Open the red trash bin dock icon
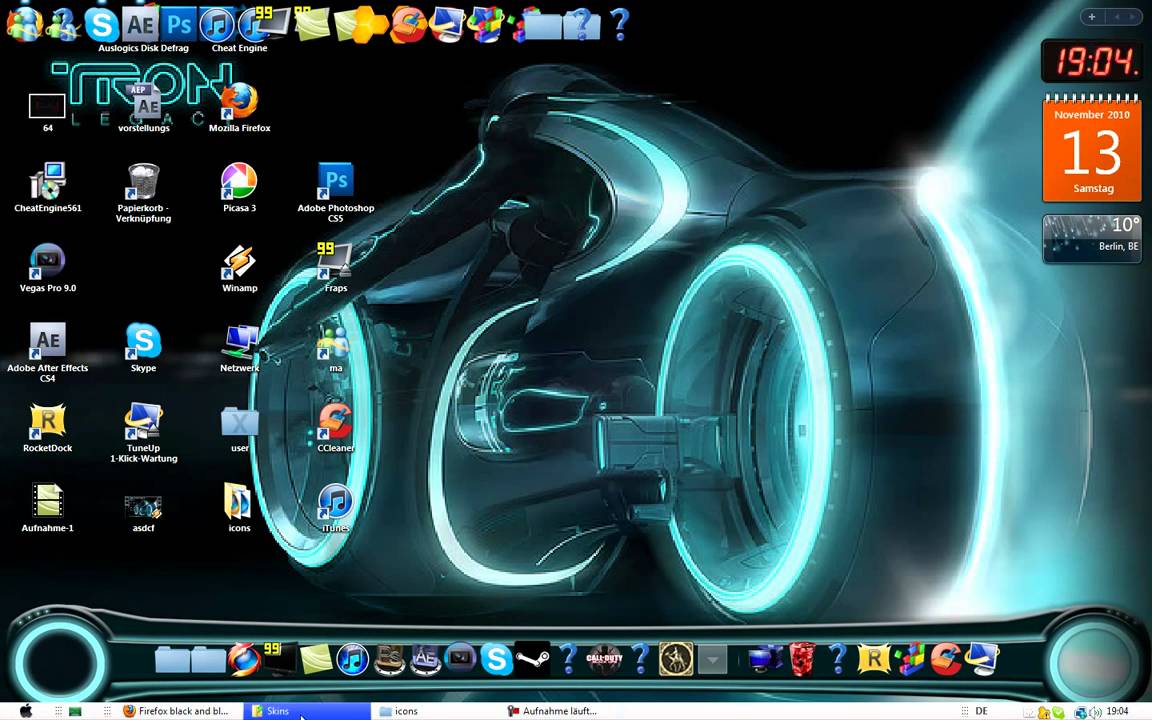This screenshot has width=1152, height=720. pyautogui.click(x=802, y=659)
